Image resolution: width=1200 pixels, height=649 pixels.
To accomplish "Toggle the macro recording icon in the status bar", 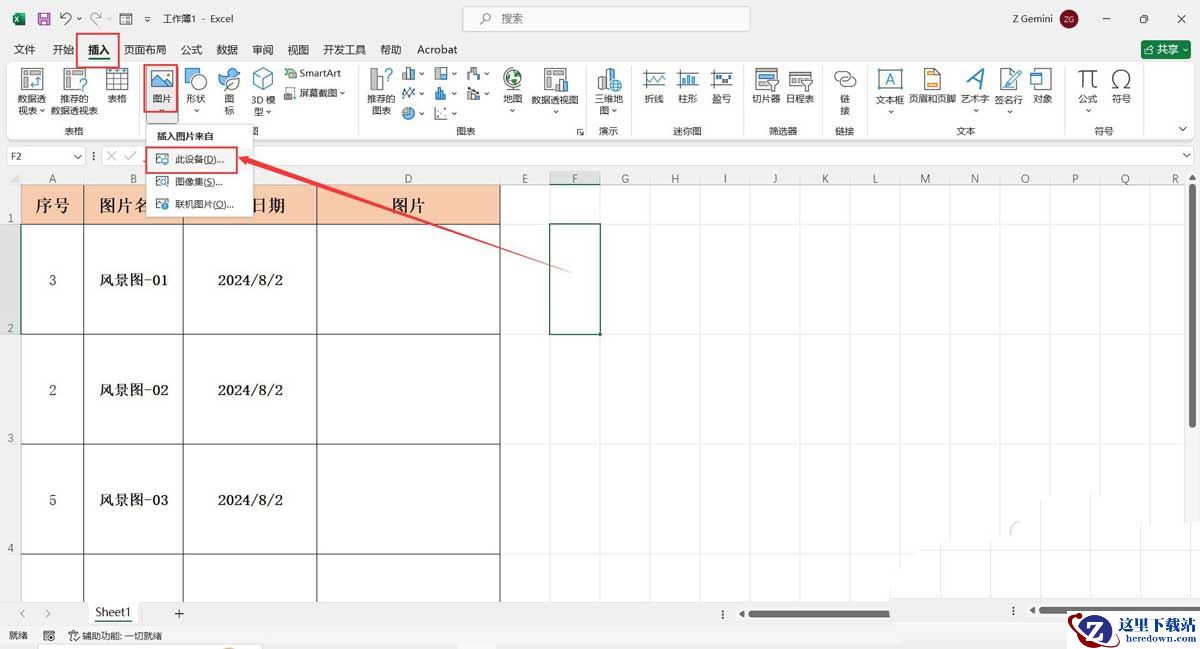I will click(x=49, y=636).
